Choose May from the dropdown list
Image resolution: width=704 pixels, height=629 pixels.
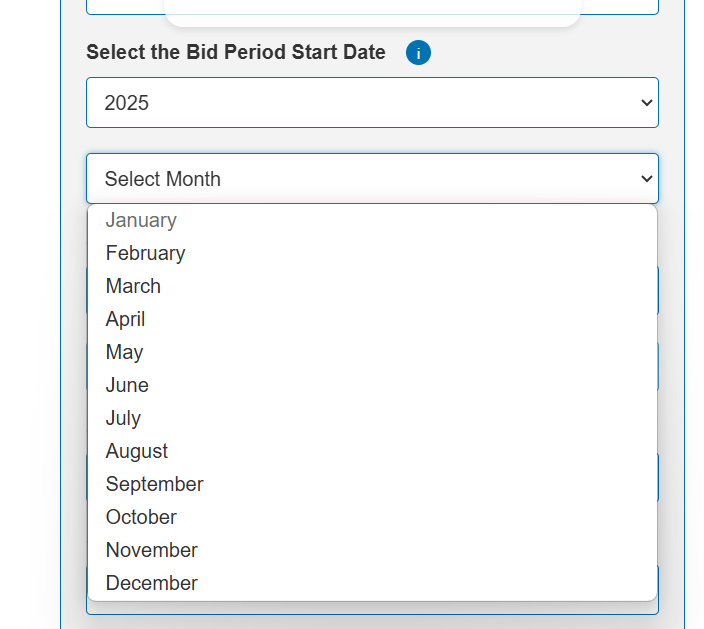[124, 352]
